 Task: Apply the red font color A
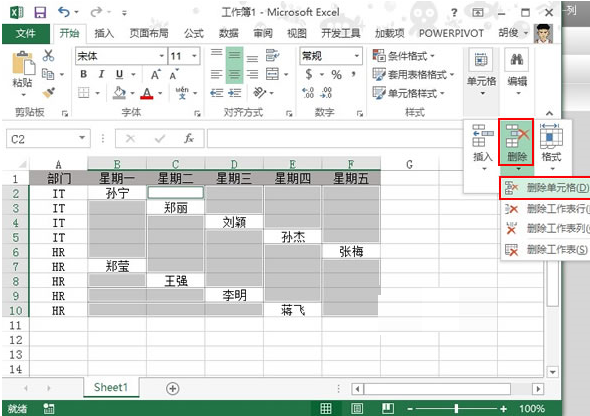pyautogui.click(x=147, y=93)
